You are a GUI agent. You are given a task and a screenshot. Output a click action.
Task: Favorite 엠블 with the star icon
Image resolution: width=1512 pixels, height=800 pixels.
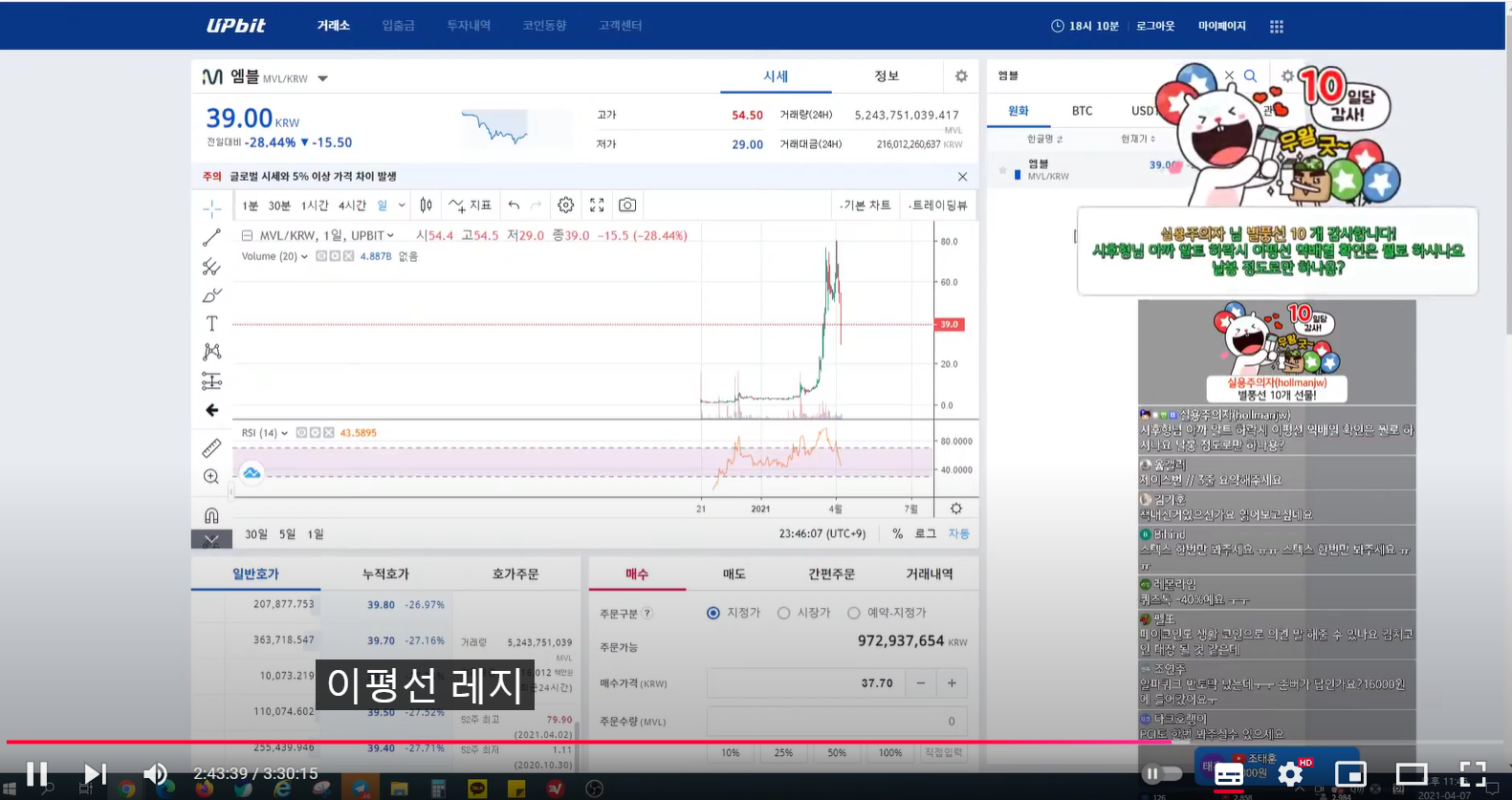coord(1002,170)
